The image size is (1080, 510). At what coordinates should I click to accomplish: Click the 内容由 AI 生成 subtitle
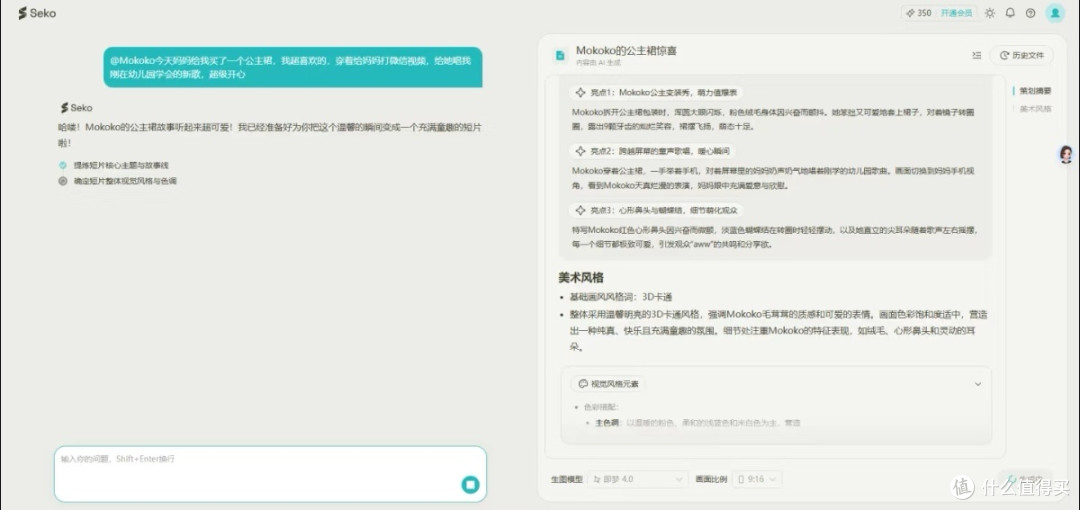(x=598, y=63)
